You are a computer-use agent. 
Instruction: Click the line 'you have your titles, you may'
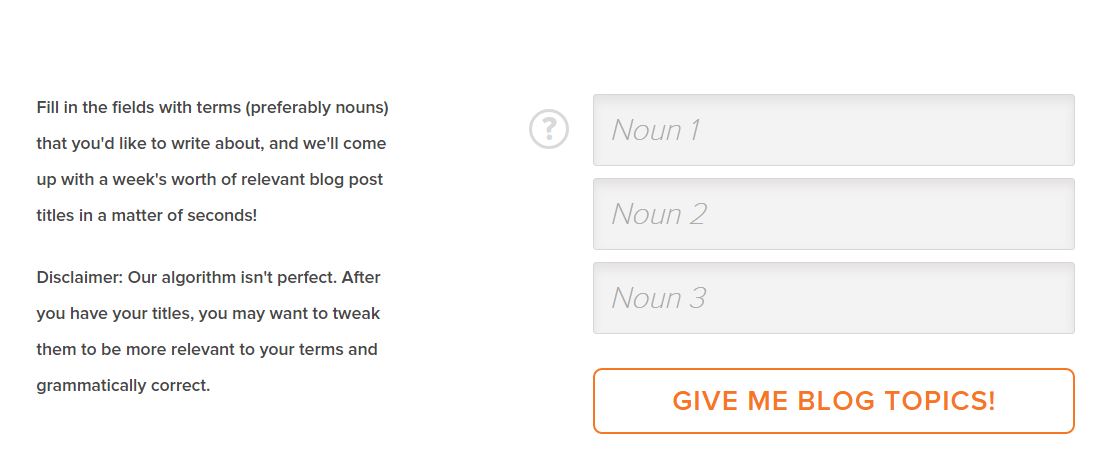click(x=208, y=314)
